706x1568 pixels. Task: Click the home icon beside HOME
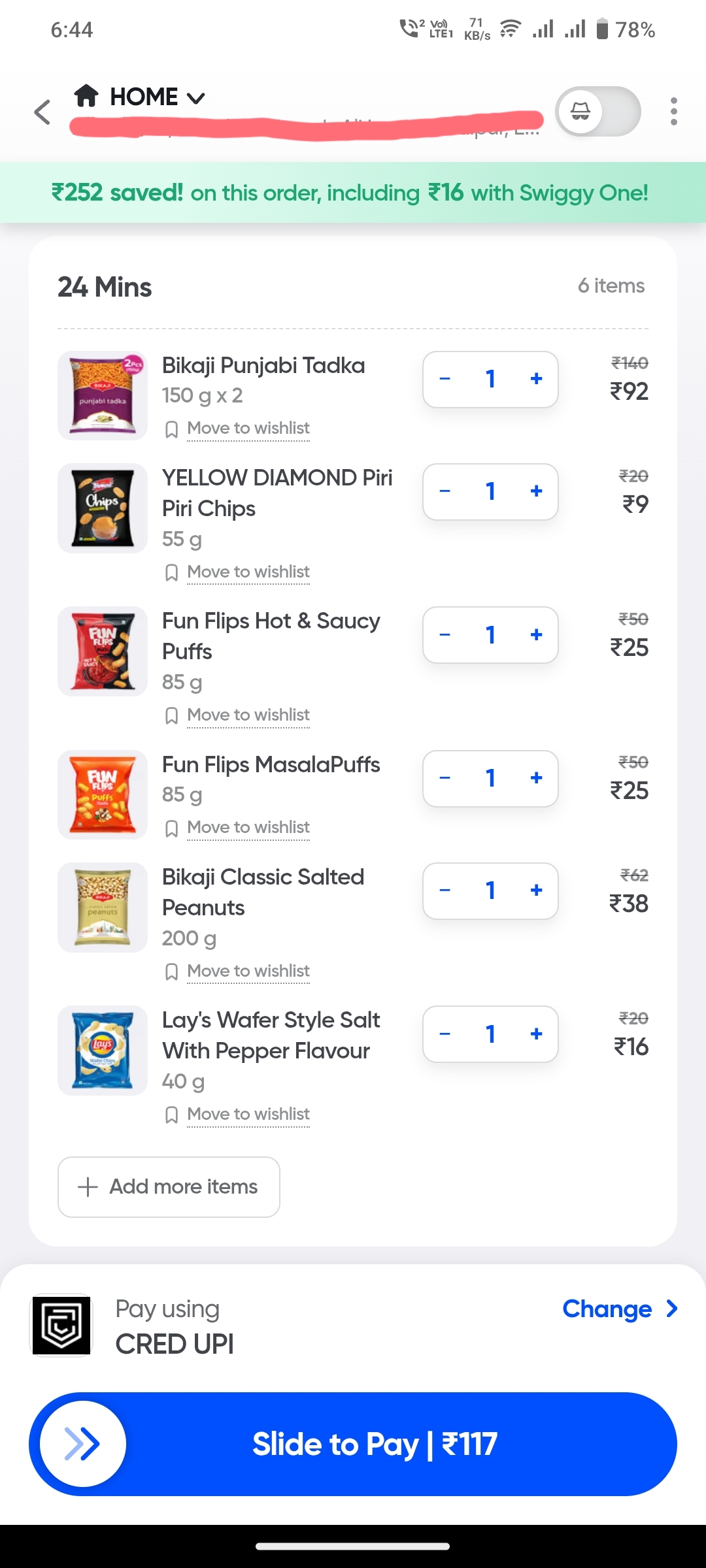coord(86,96)
